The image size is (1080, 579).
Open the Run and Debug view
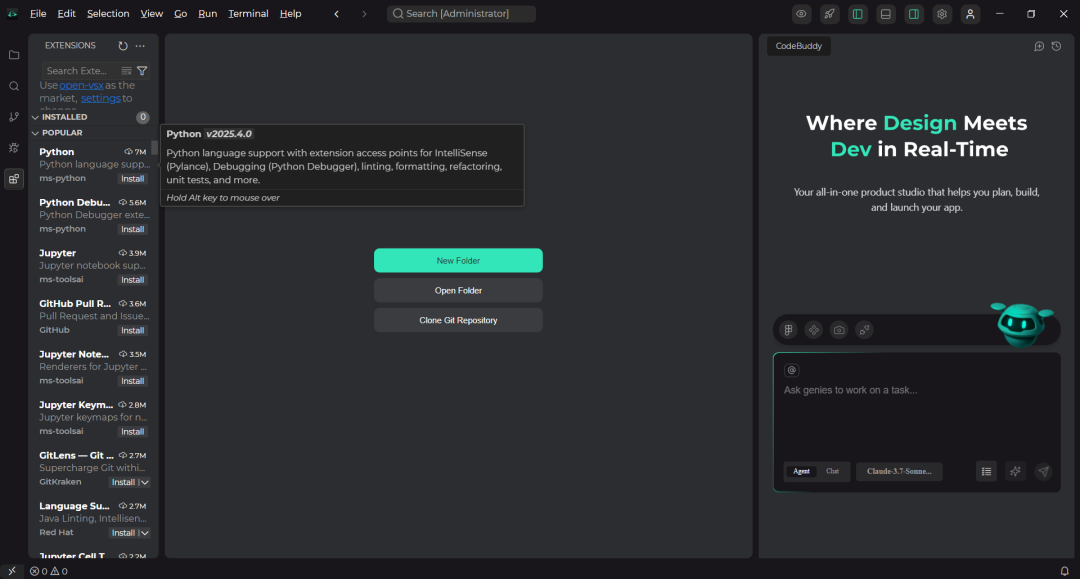click(14, 148)
